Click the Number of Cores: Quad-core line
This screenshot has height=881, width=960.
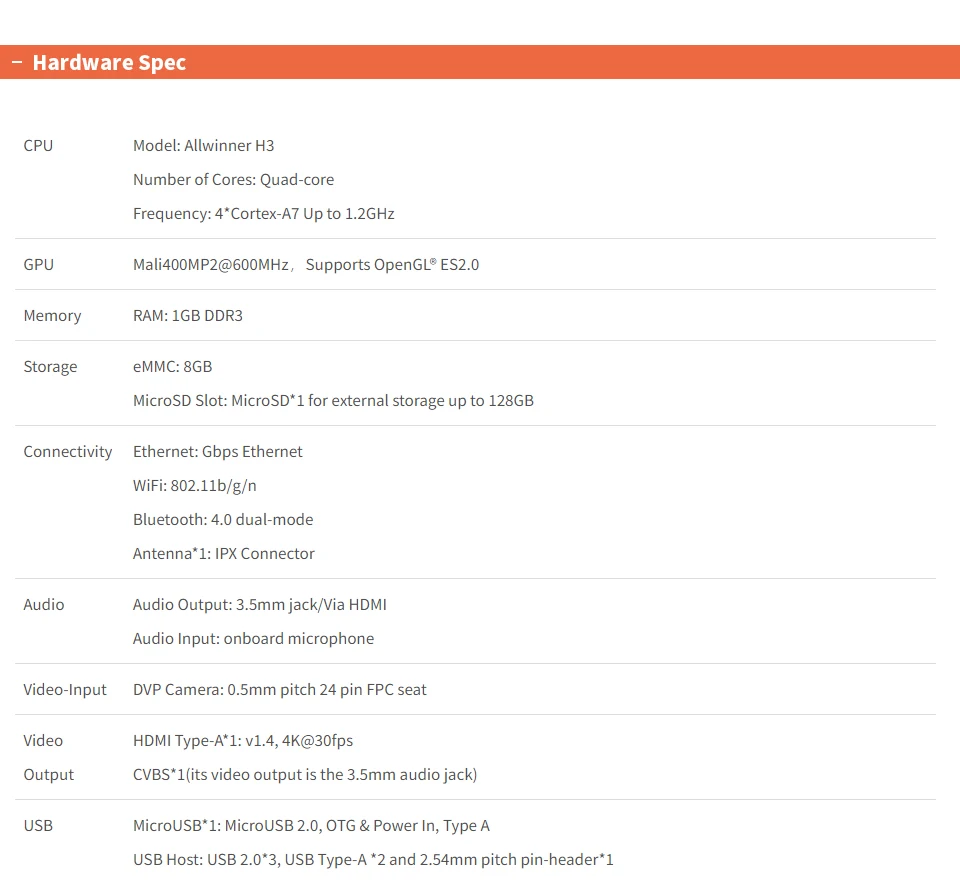[x=233, y=179]
